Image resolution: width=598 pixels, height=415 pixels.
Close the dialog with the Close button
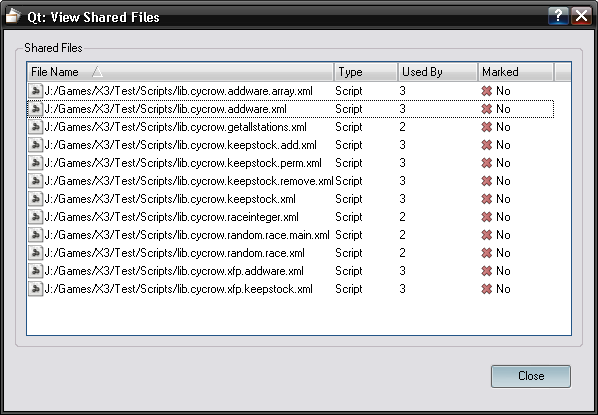coord(531,376)
